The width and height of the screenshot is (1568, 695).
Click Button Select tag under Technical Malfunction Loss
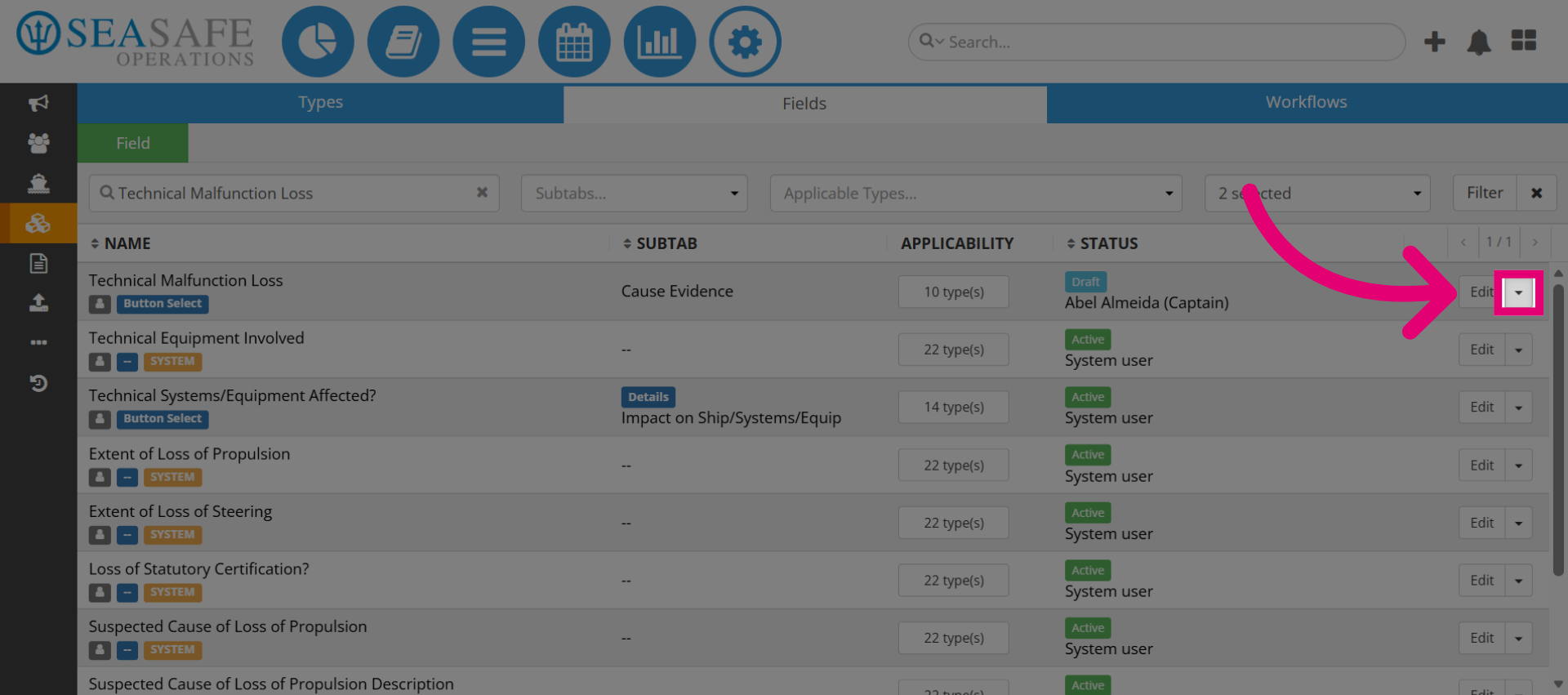tap(163, 304)
